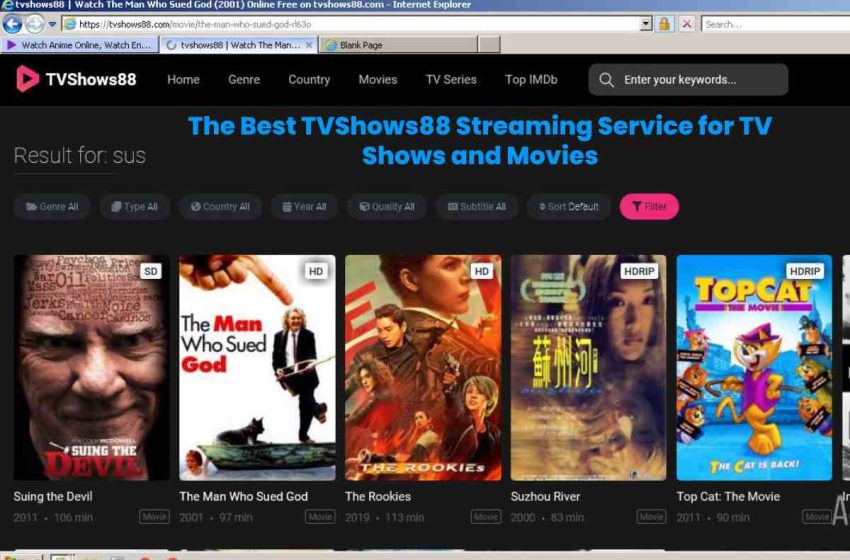Go to Home in the navigation
The width and height of the screenshot is (850, 560).
point(183,80)
